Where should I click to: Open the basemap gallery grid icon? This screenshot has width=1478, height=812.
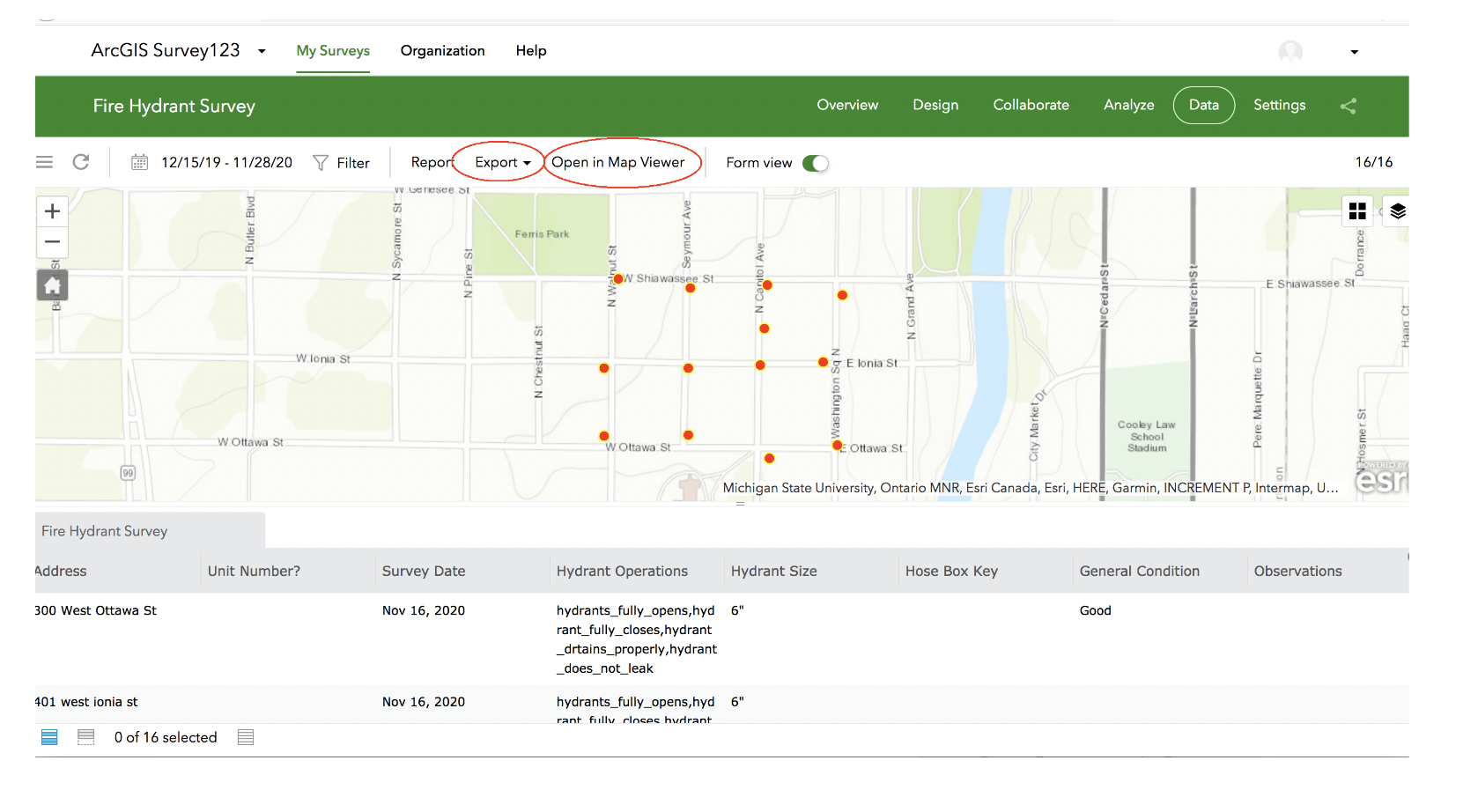1357,211
